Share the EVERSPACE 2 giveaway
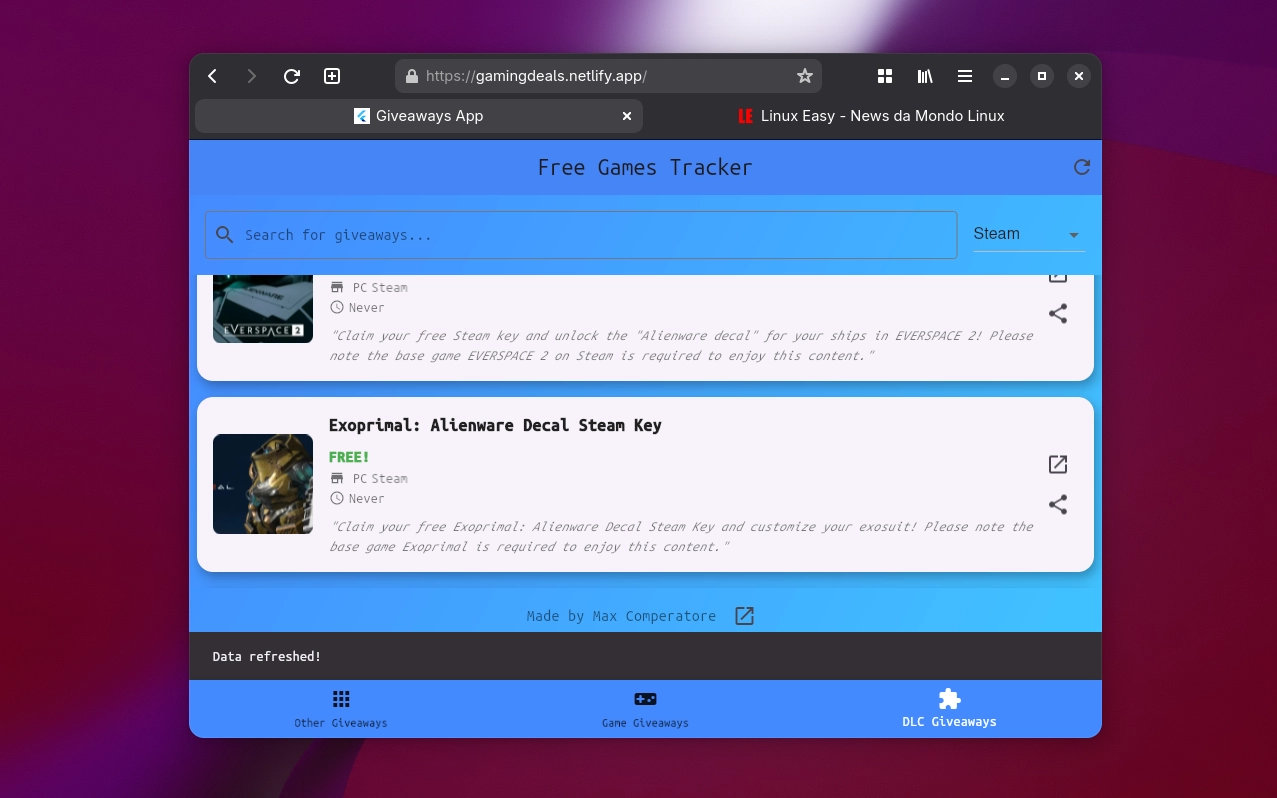 tap(1058, 314)
